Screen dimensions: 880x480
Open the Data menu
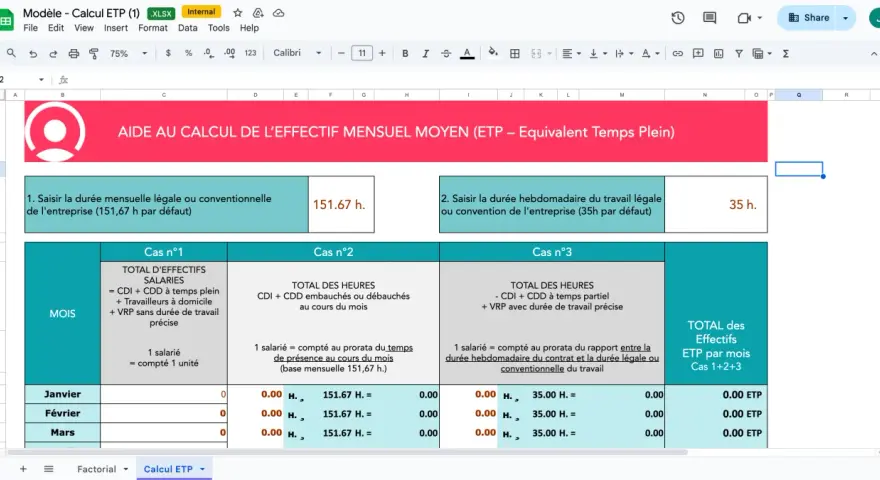coord(187,28)
